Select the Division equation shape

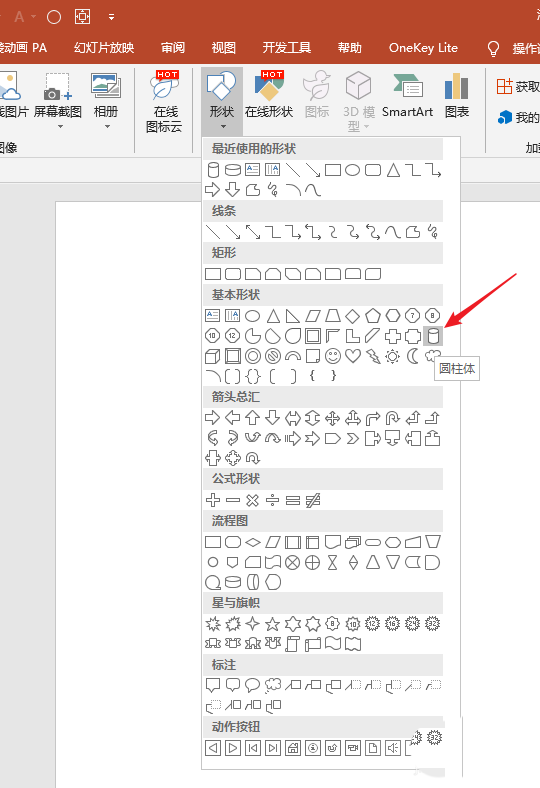click(x=272, y=500)
